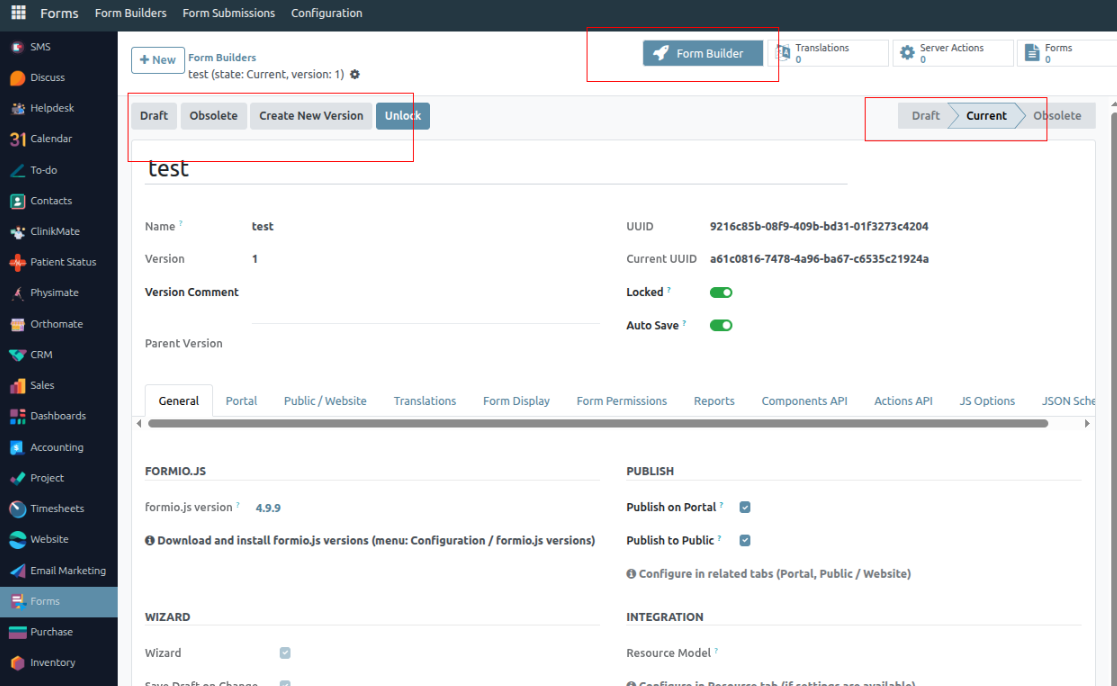Viewport: 1117px width, 686px height.
Task: Open Email Marketing app icon
Action: [x=18, y=570]
